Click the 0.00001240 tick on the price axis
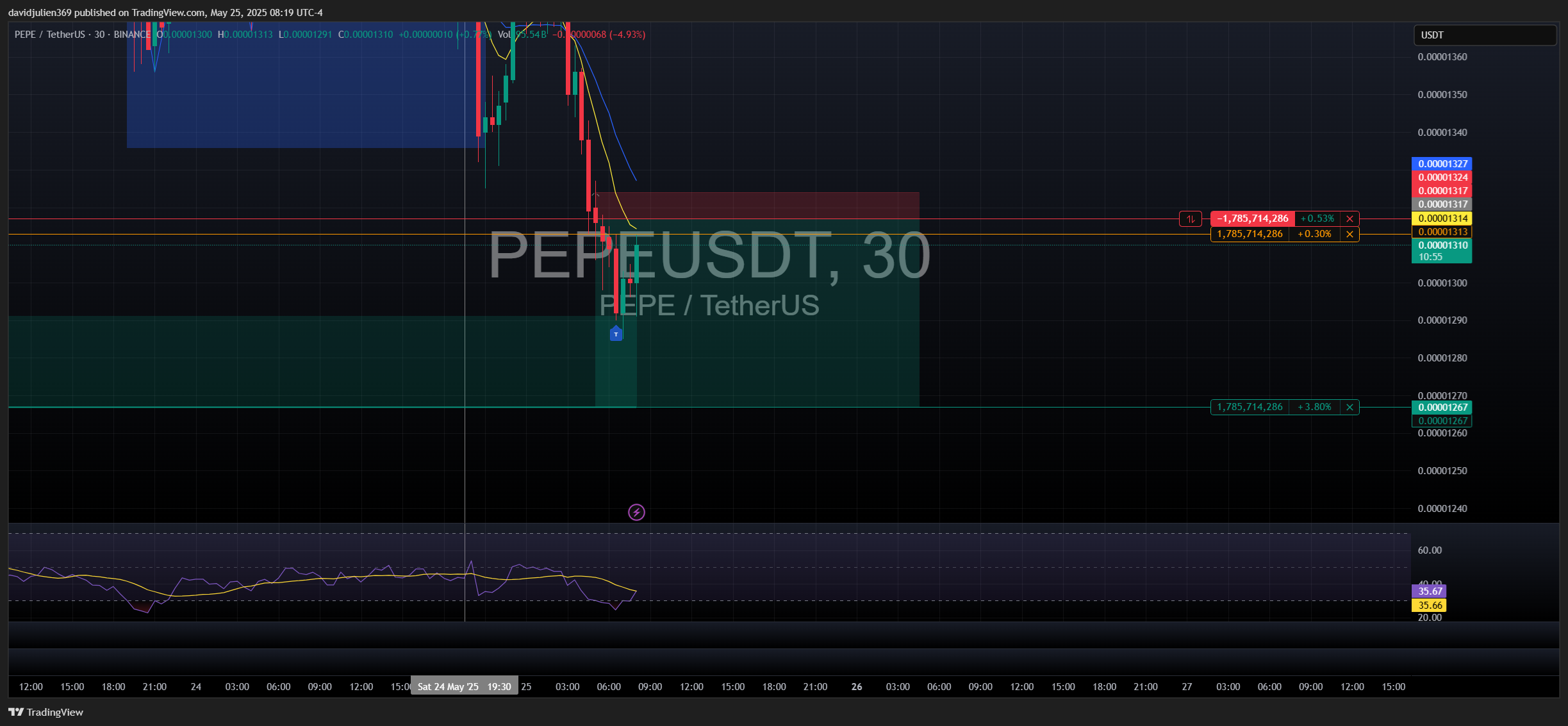Screen dimensions: 1568x726 coord(1442,509)
